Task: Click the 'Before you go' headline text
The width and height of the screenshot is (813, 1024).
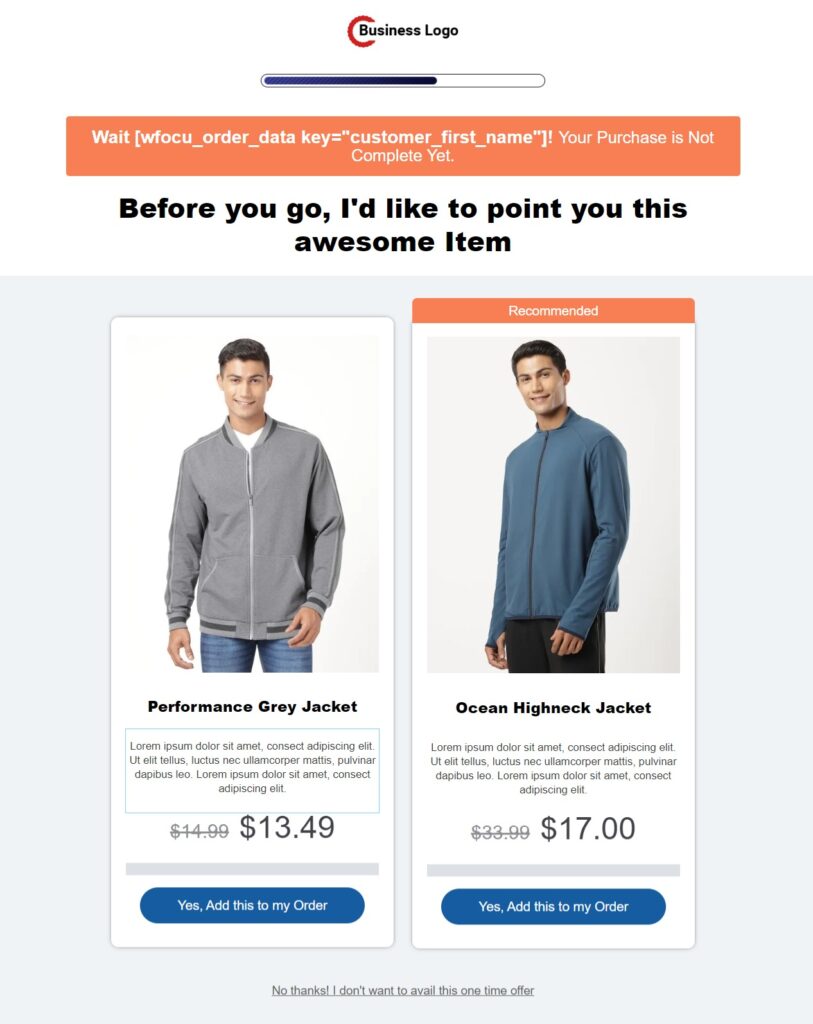Action: click(x=403, y=225)
